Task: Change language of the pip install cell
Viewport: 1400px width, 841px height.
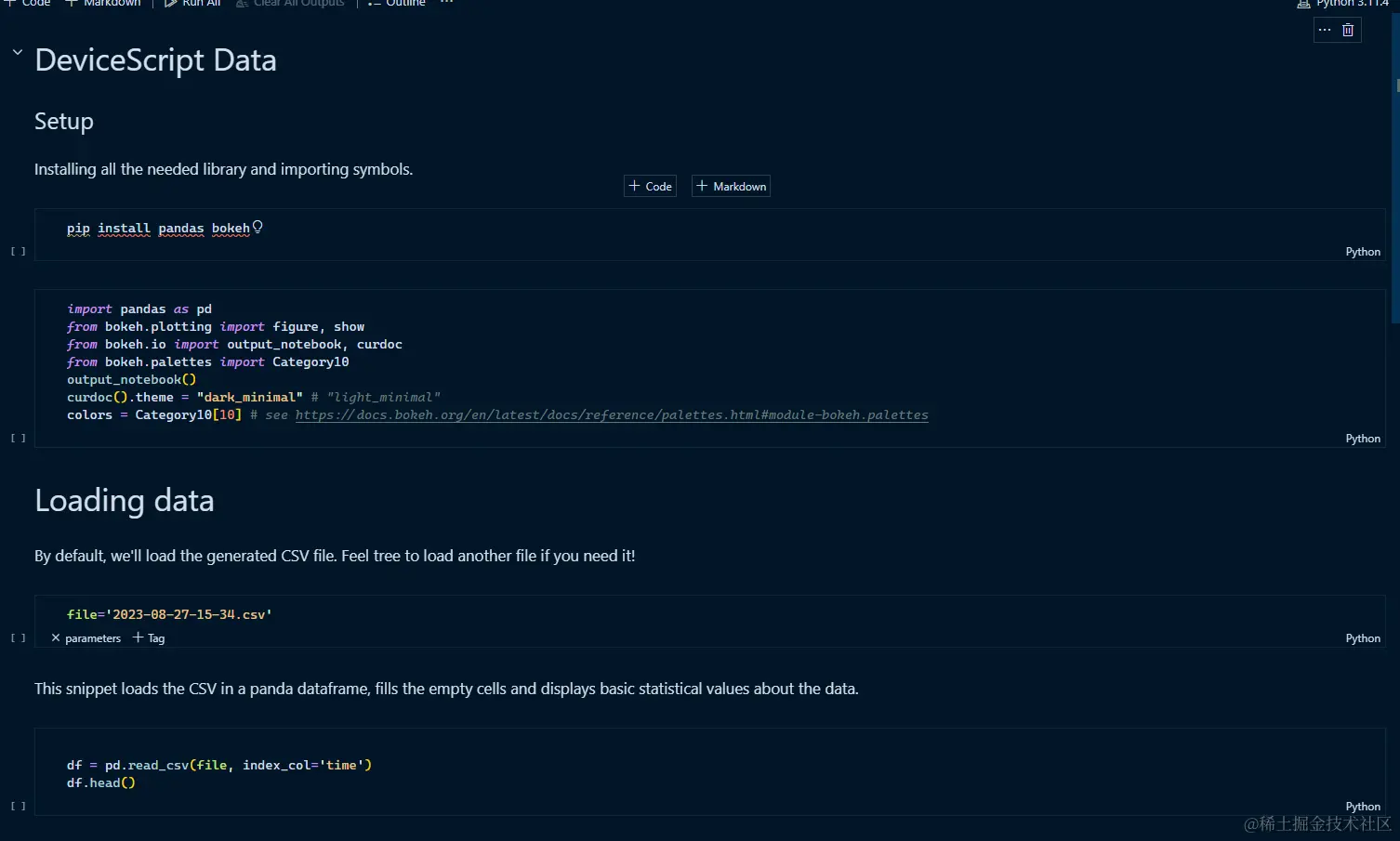Action: coord(1363,252)
